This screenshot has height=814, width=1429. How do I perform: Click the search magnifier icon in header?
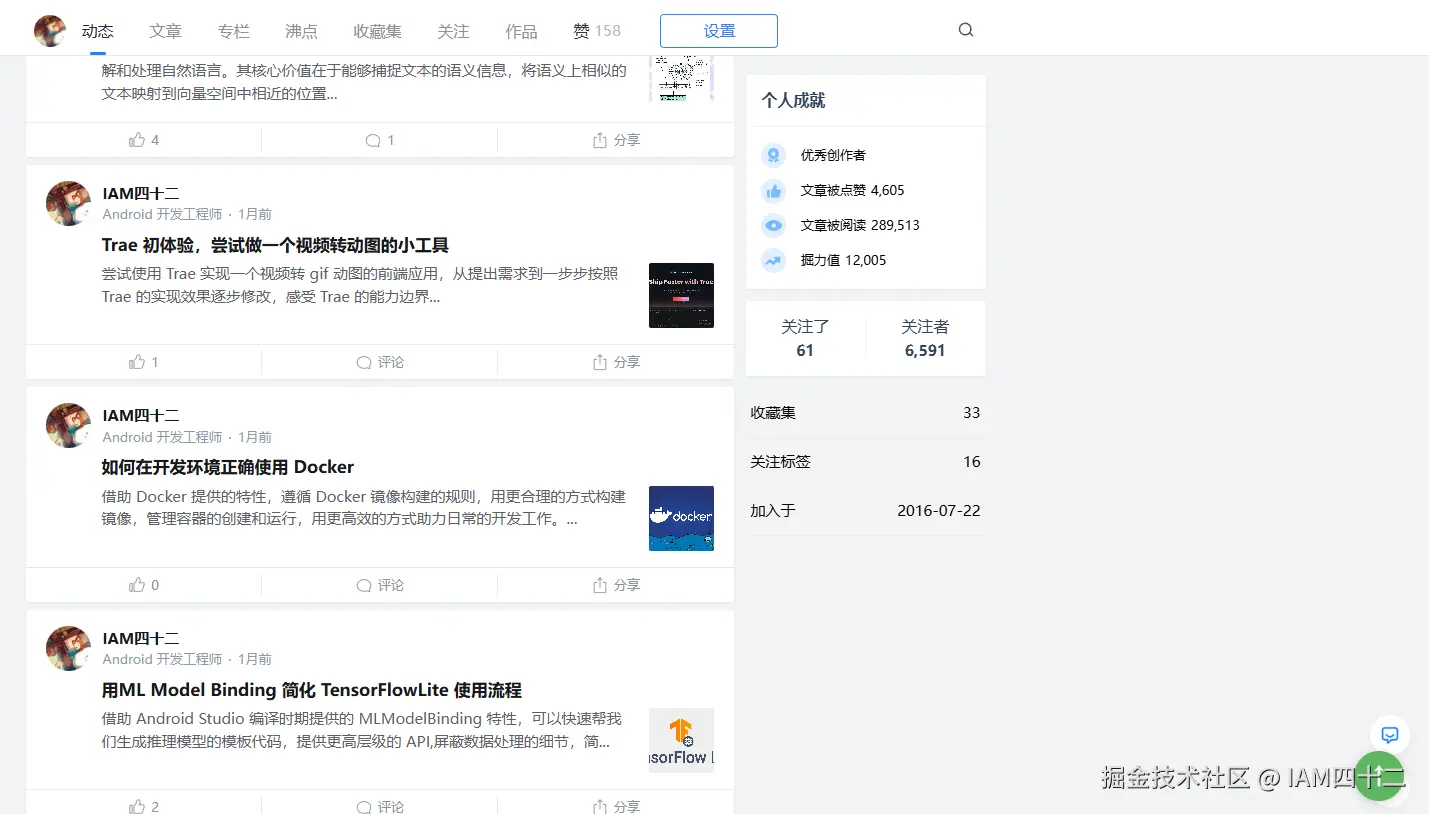click(x=966, y=30)
